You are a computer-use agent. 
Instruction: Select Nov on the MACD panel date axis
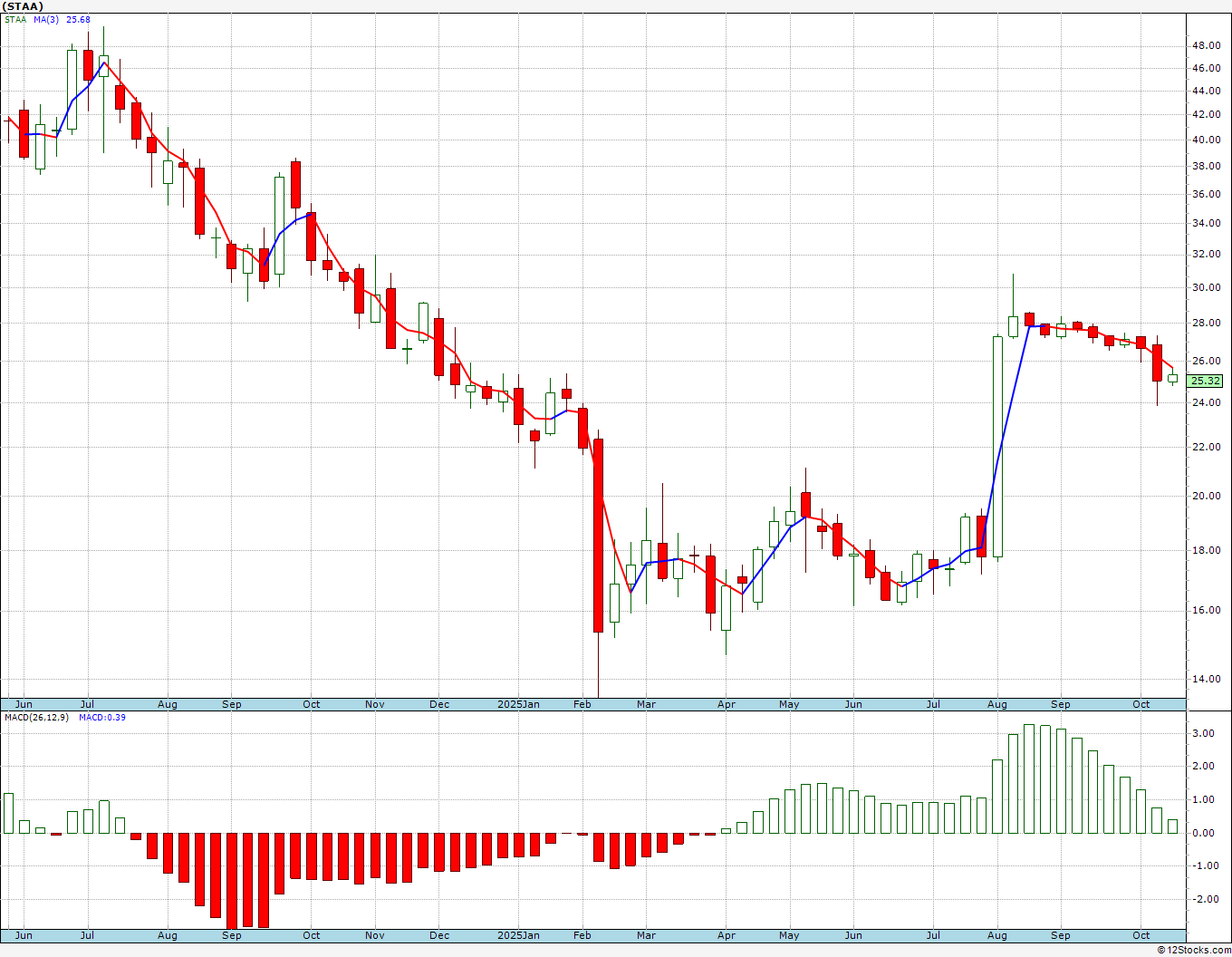pos(375,935)
